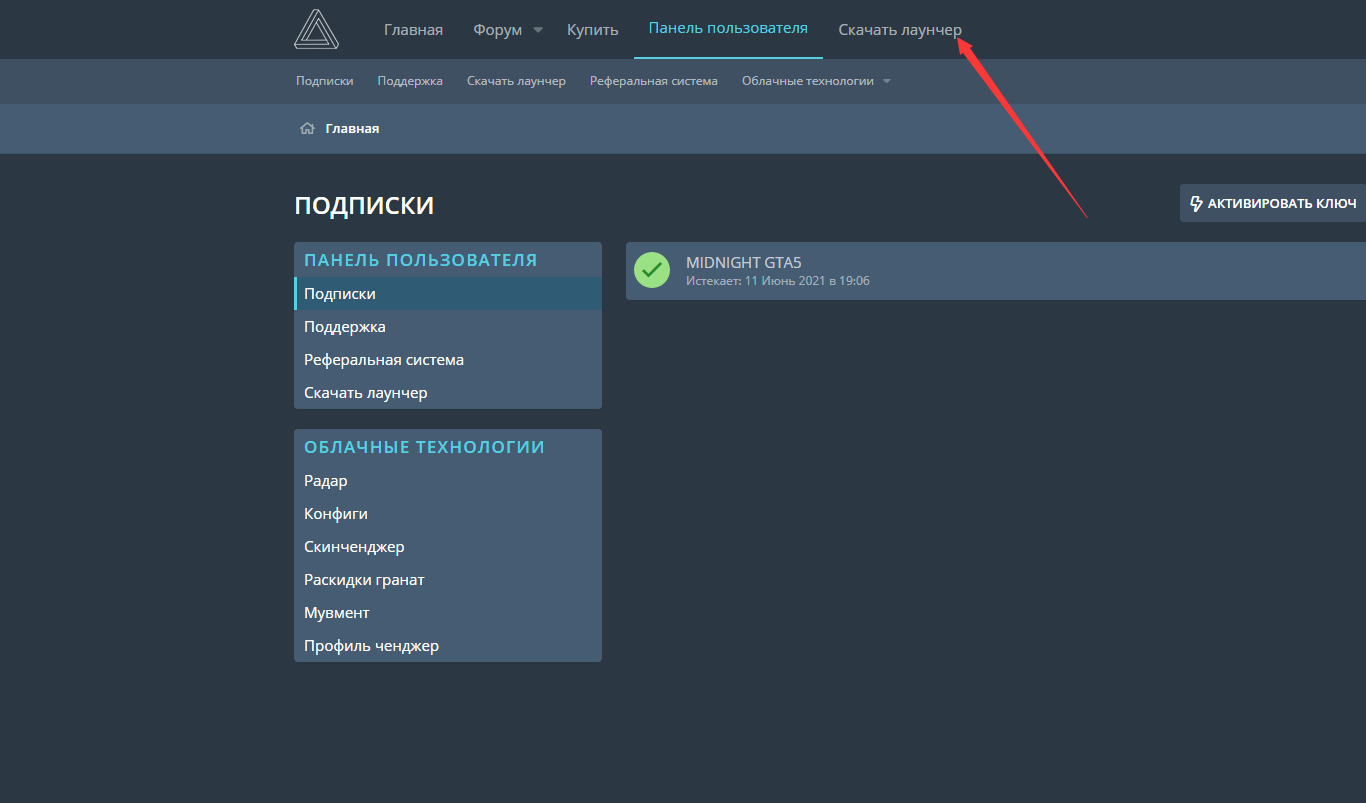This screenshot has height=803, width=1366.
Task: Expand the Форум dropdown arrow
Action: coord(538,30)
